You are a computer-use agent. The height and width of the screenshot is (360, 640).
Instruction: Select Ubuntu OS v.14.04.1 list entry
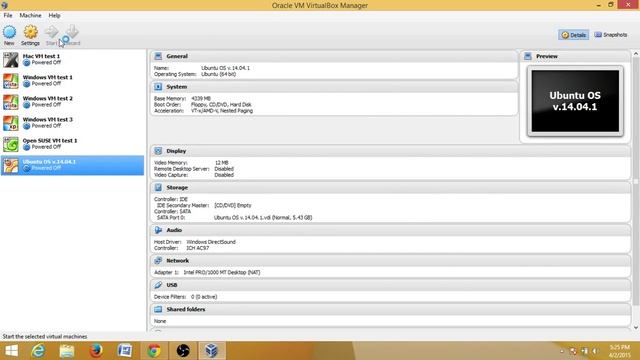click(73, 165)
